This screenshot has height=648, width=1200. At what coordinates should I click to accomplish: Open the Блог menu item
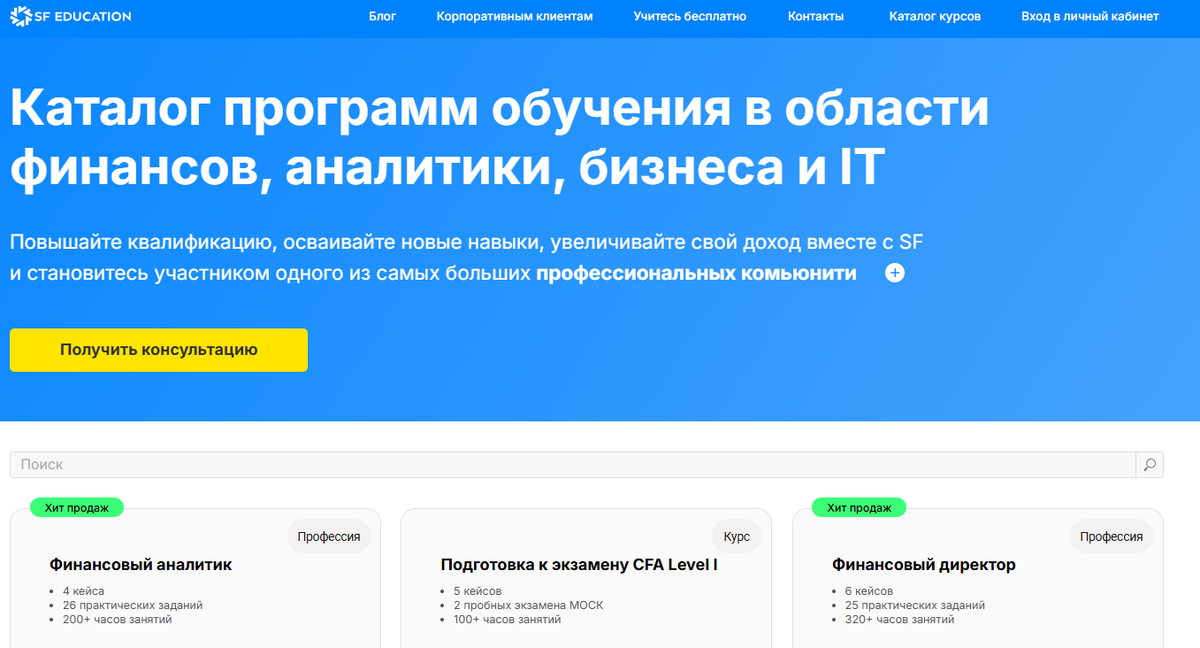click(382, 17)
